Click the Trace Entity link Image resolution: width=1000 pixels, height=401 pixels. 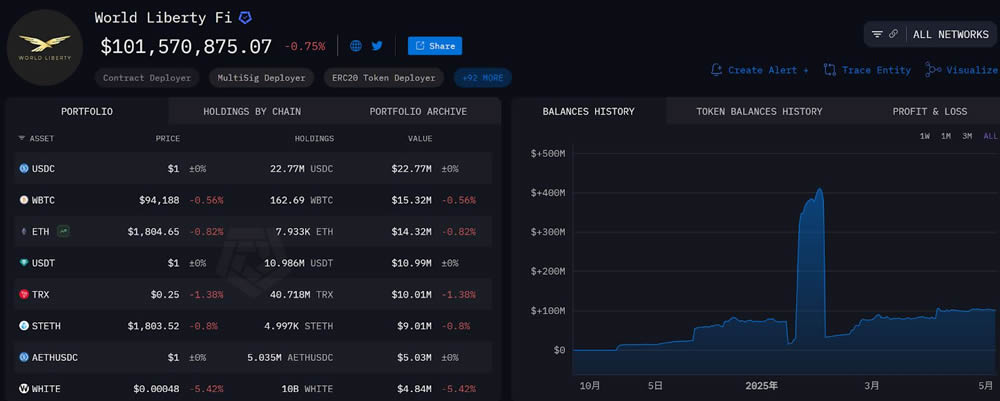click(867, 70)
